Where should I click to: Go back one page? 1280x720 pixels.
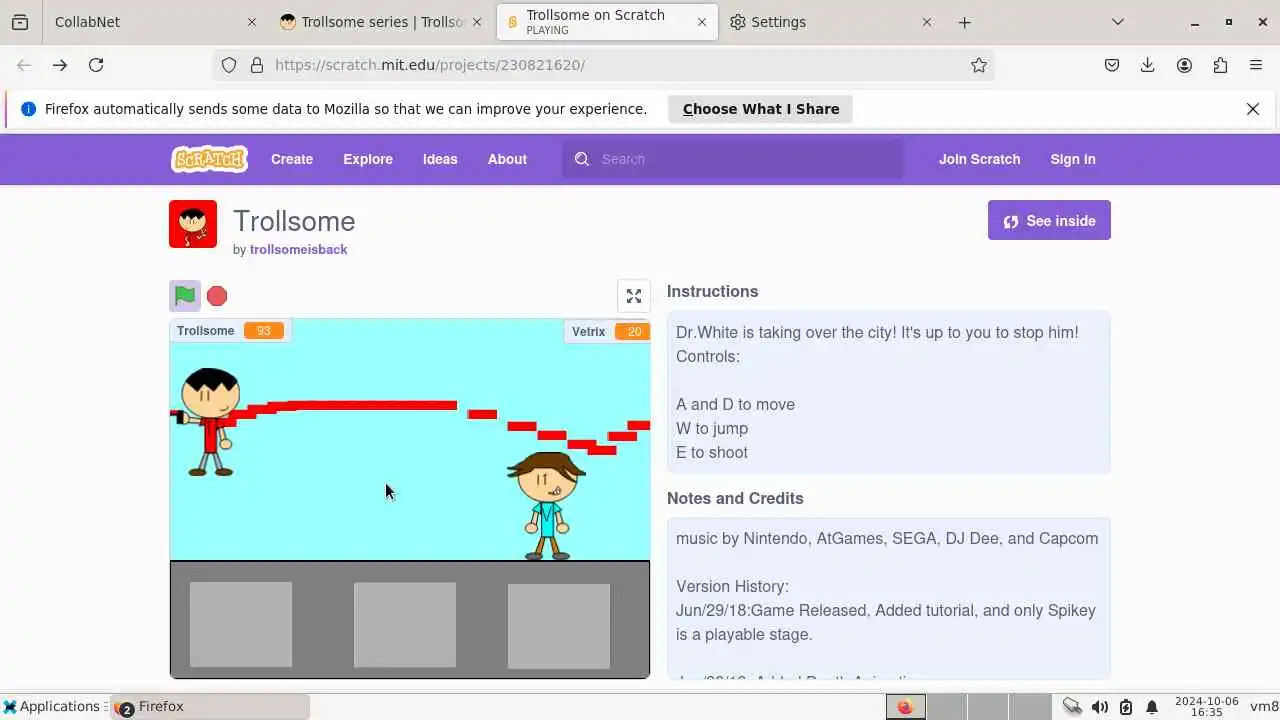point(24,65)
